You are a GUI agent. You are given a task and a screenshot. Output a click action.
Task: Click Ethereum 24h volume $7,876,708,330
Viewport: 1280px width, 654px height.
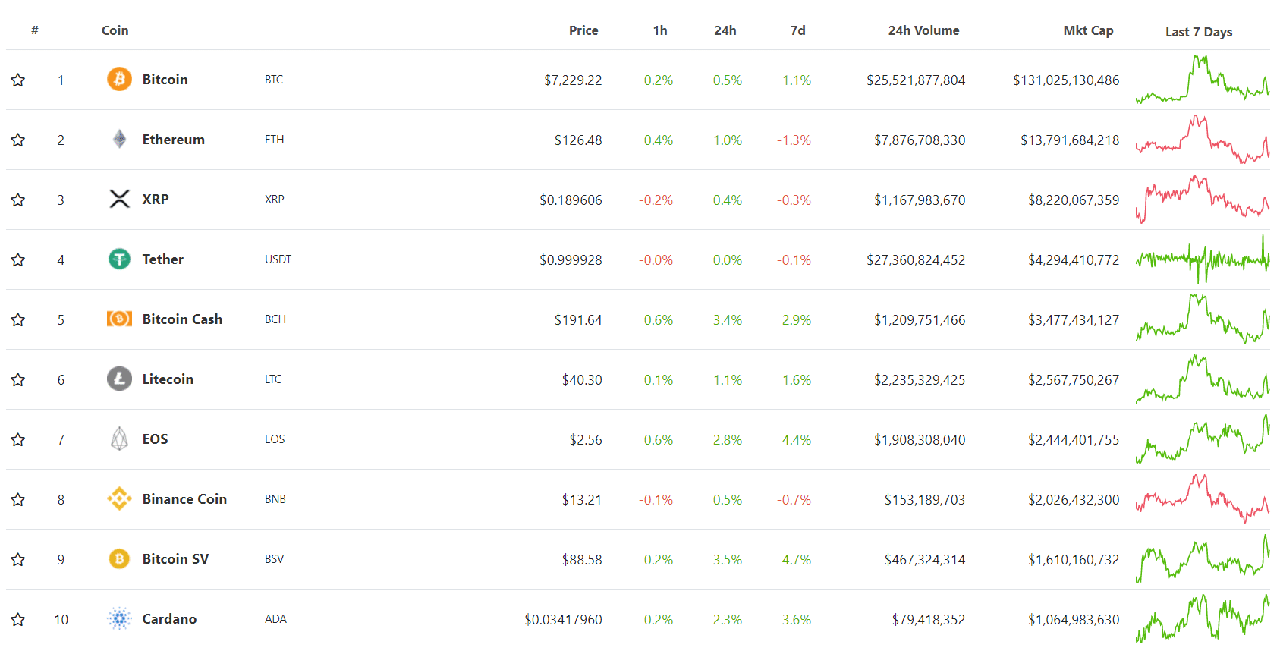click(x=920, y=140)
